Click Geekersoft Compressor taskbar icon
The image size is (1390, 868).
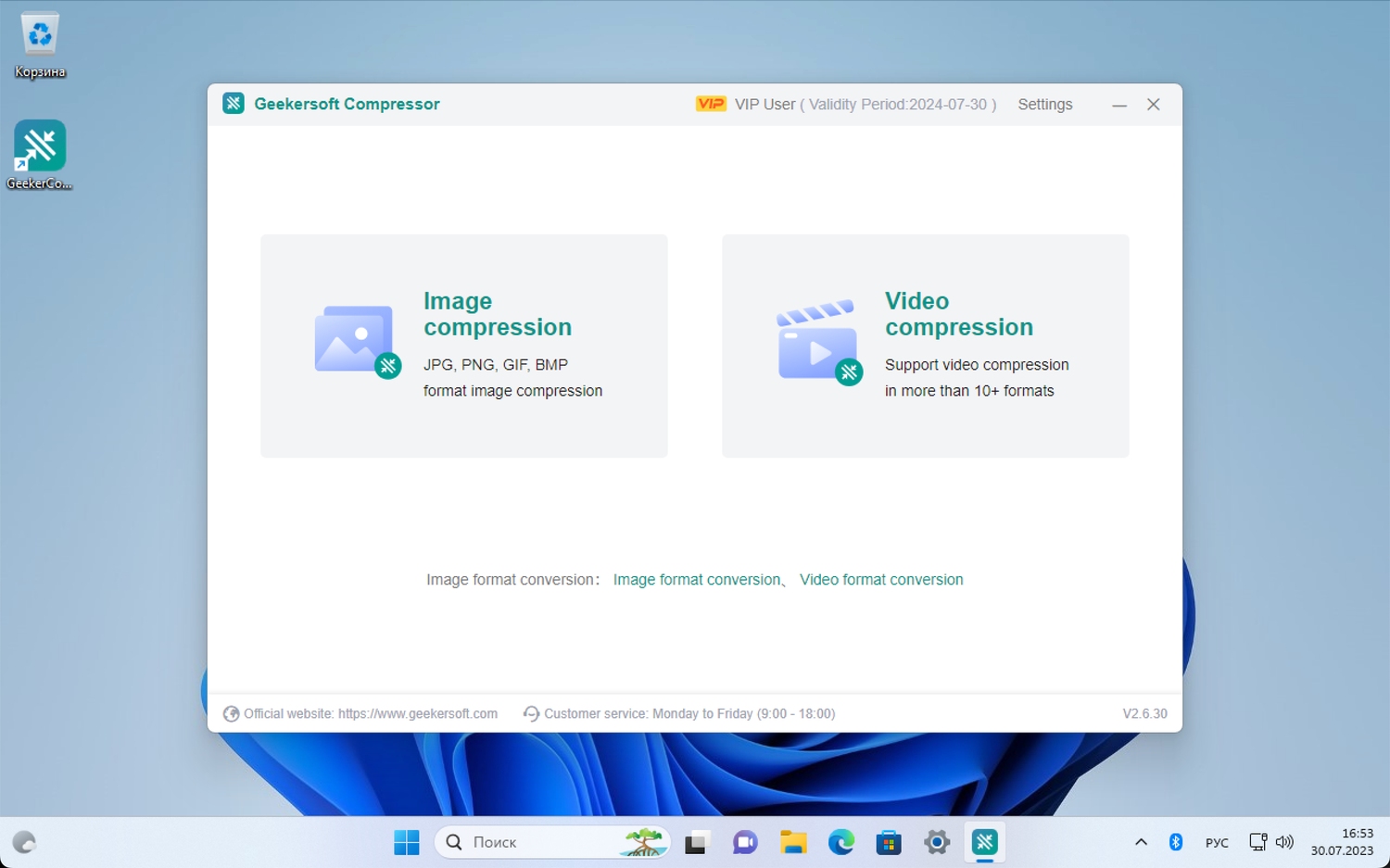coord(985,842)
